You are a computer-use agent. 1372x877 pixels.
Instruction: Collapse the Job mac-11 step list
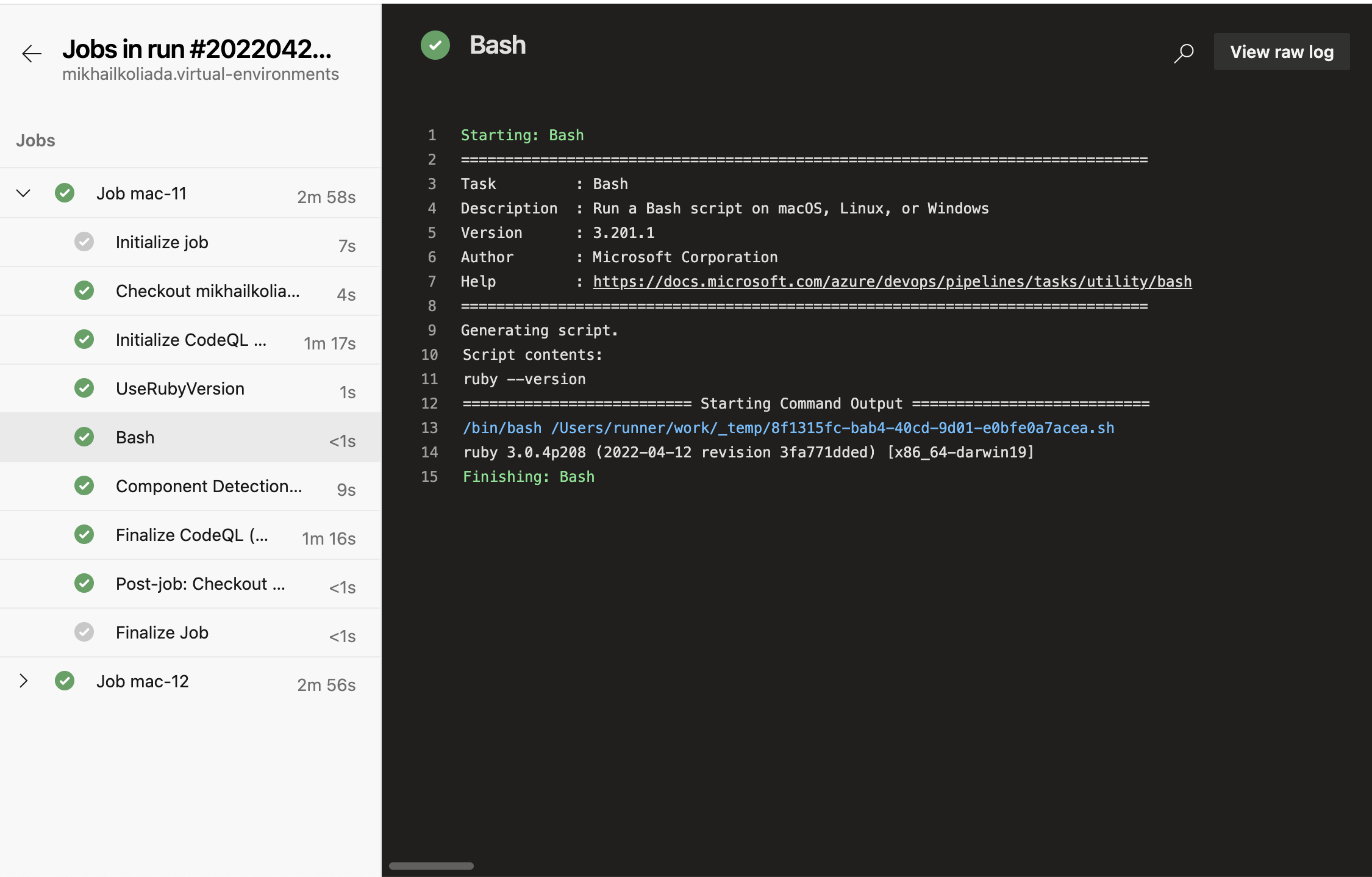click(24, 193)
